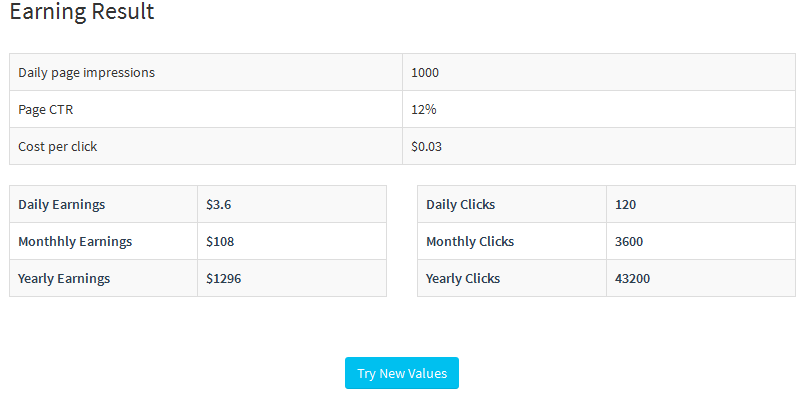Screen dimensions: 801x406
Task: Select the 12% CTR value
Action: point(423,109)
